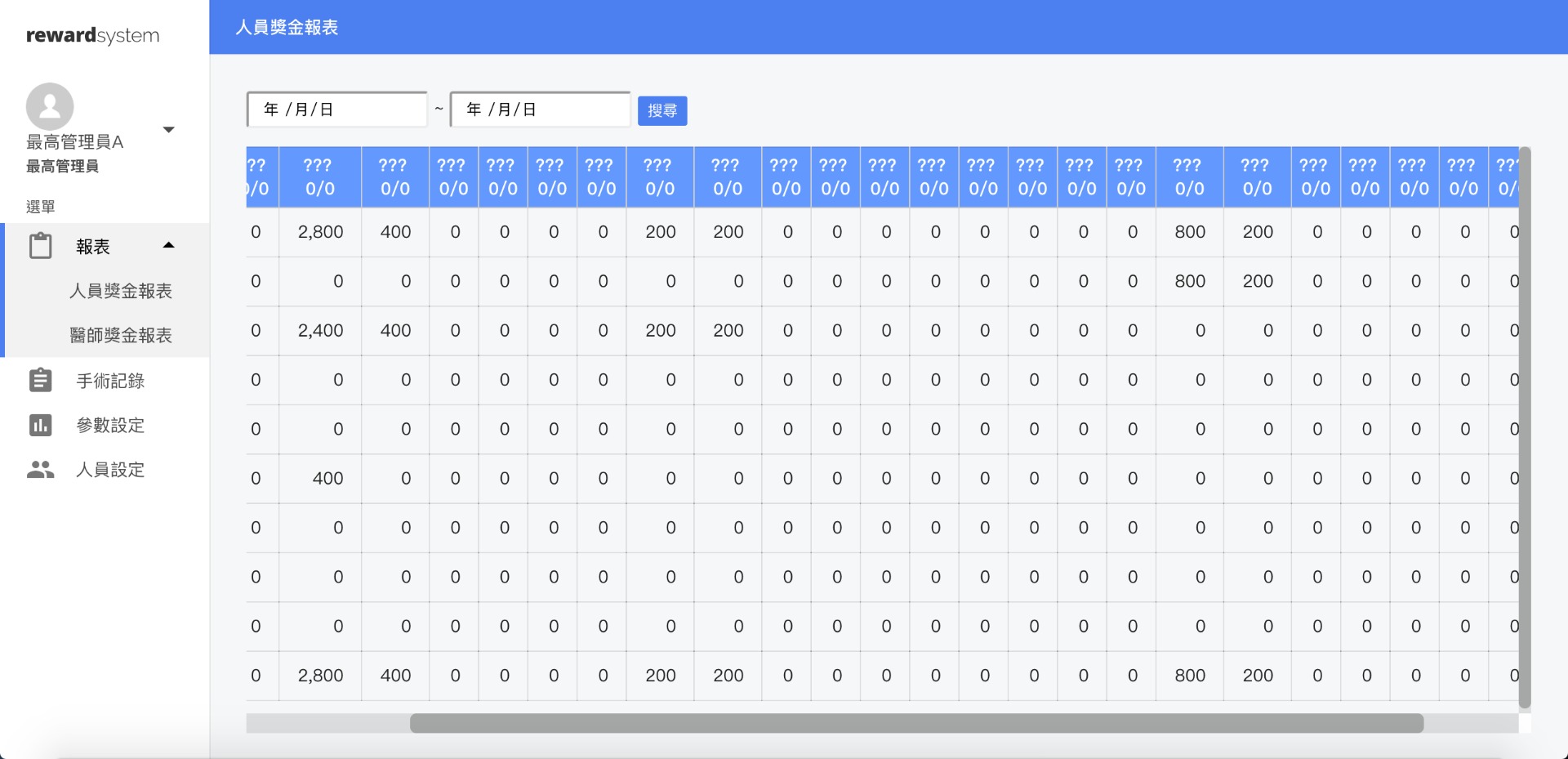Click the user avatar icon
The height and width of the screenshot is (759, 1568).
(50, 106)
